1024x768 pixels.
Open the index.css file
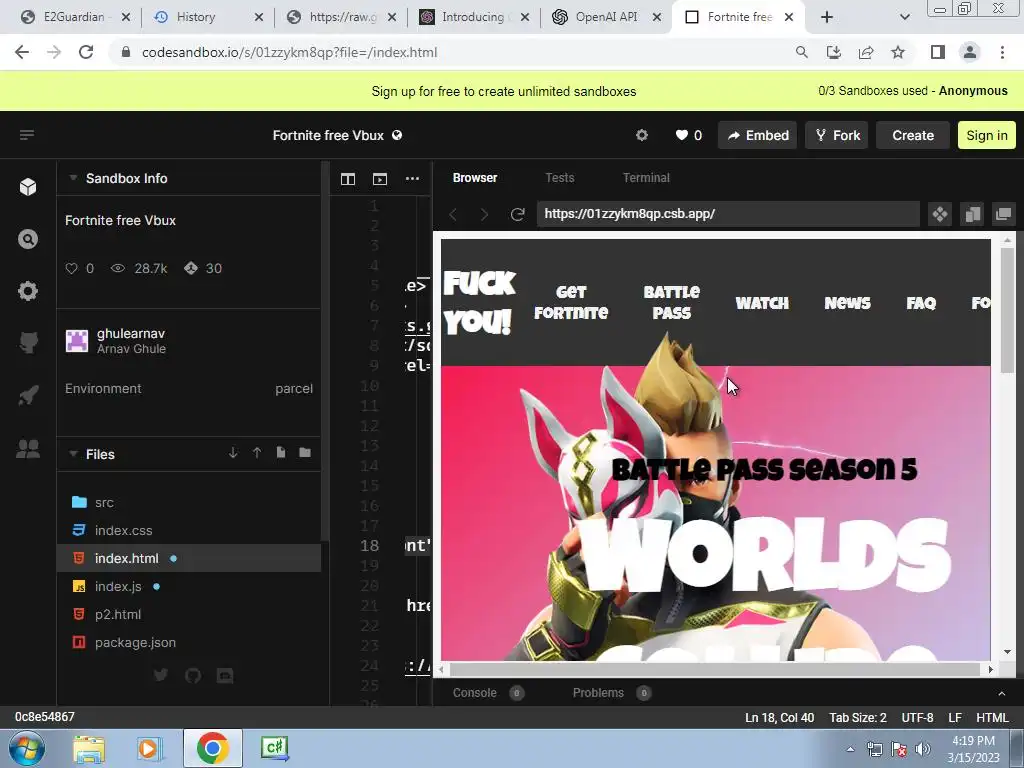[x=189, y=530]
